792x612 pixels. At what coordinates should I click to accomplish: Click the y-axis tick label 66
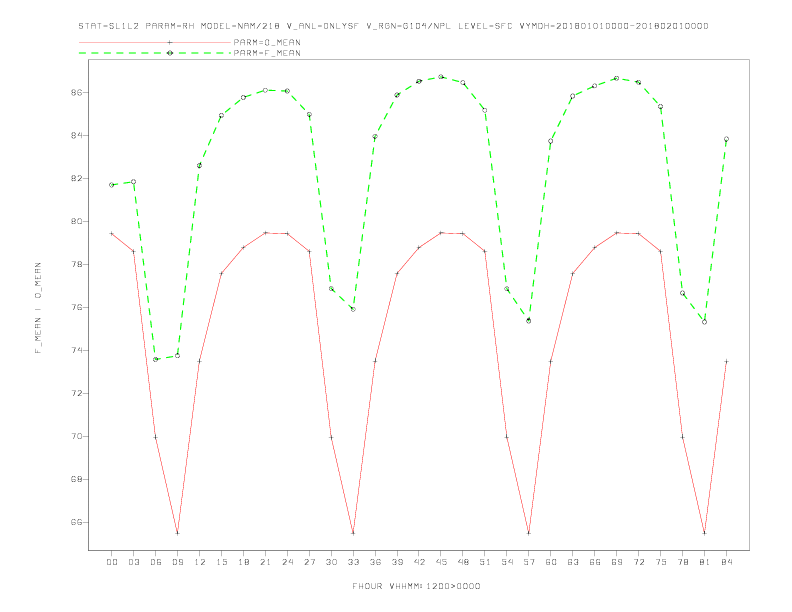click(x=76, y=522)
